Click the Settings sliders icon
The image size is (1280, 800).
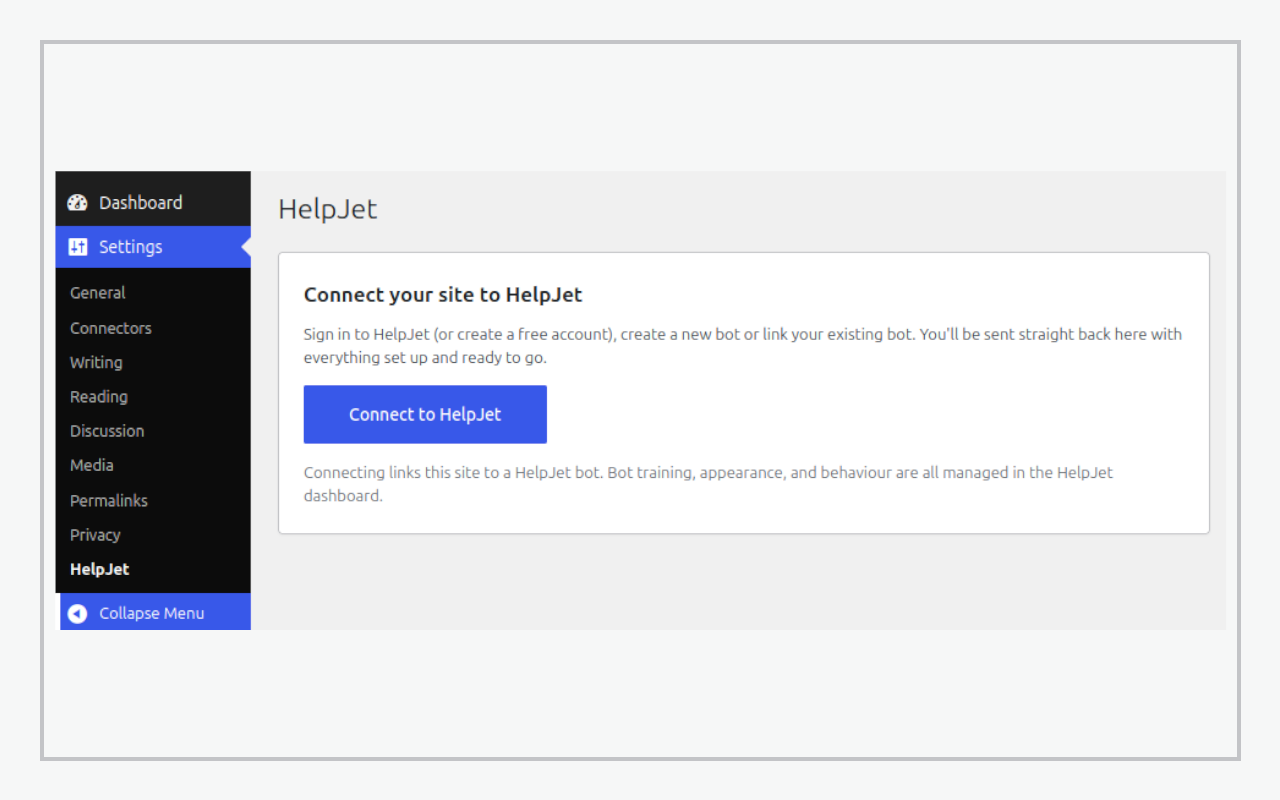[78, 247]
